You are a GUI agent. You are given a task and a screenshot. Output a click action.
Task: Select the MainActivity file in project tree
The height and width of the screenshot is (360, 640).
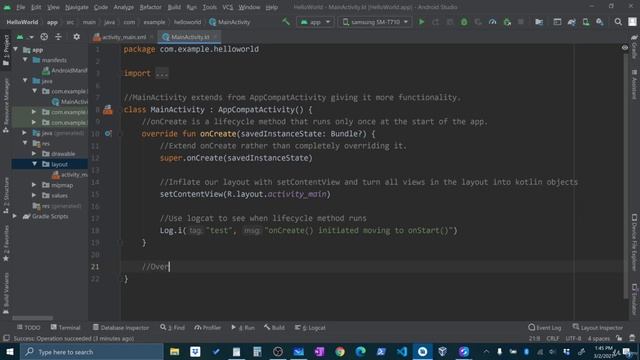pyautogui.click(x=69, y=102)
